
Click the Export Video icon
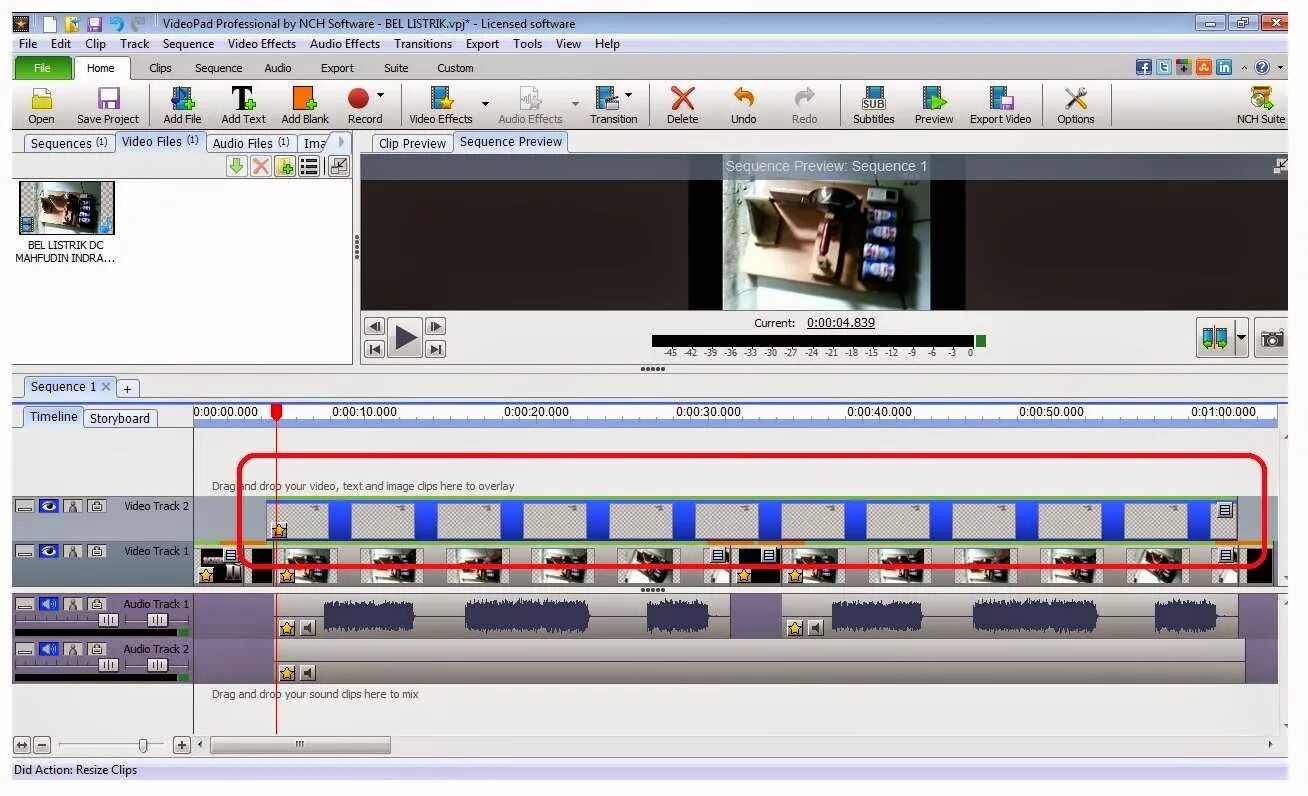click(x=1000, y=105)
